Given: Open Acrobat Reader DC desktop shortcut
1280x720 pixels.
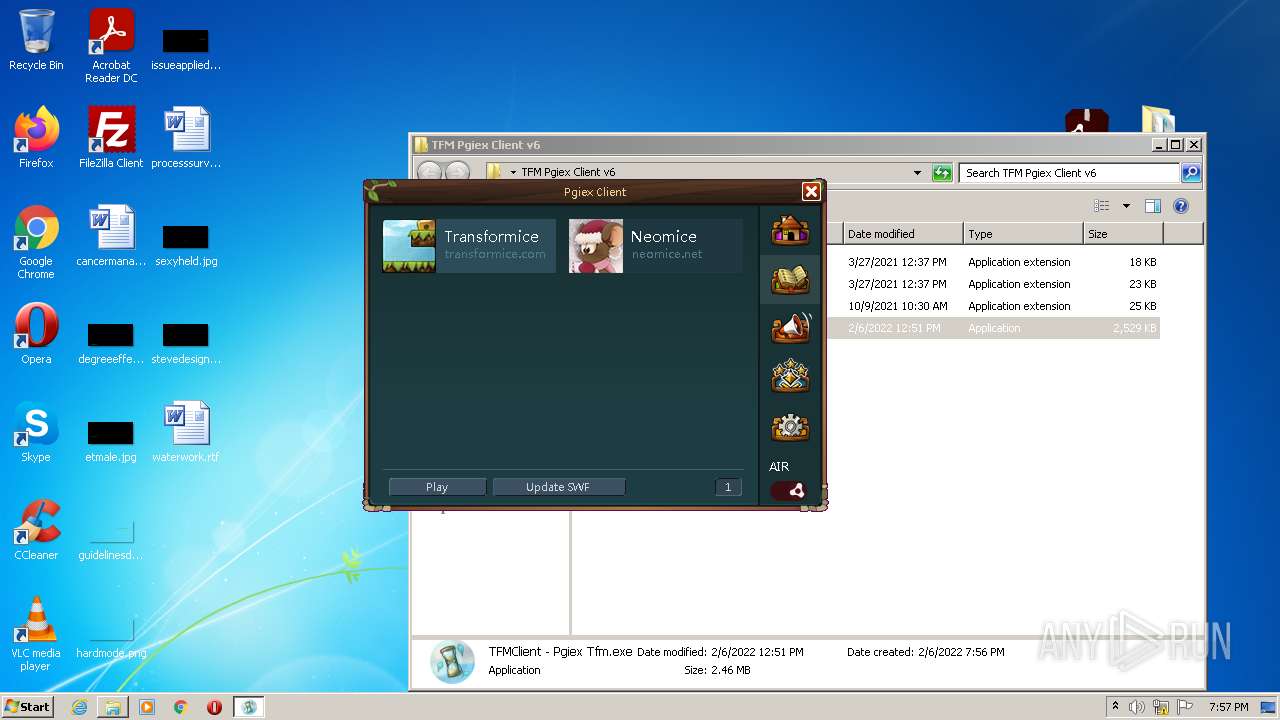Looking at the screenshot, I should click(111, 47).
